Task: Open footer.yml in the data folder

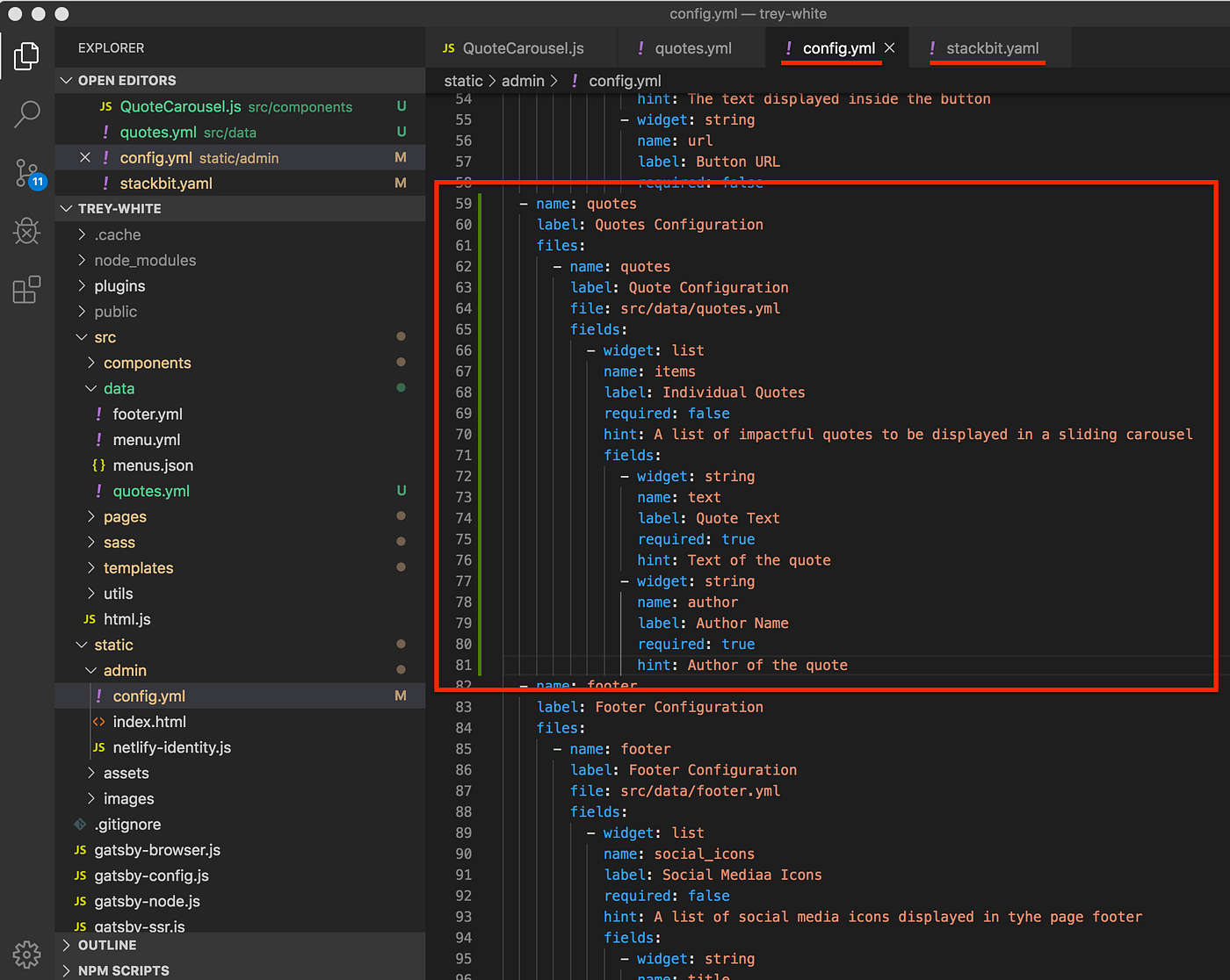Action: 148,414
